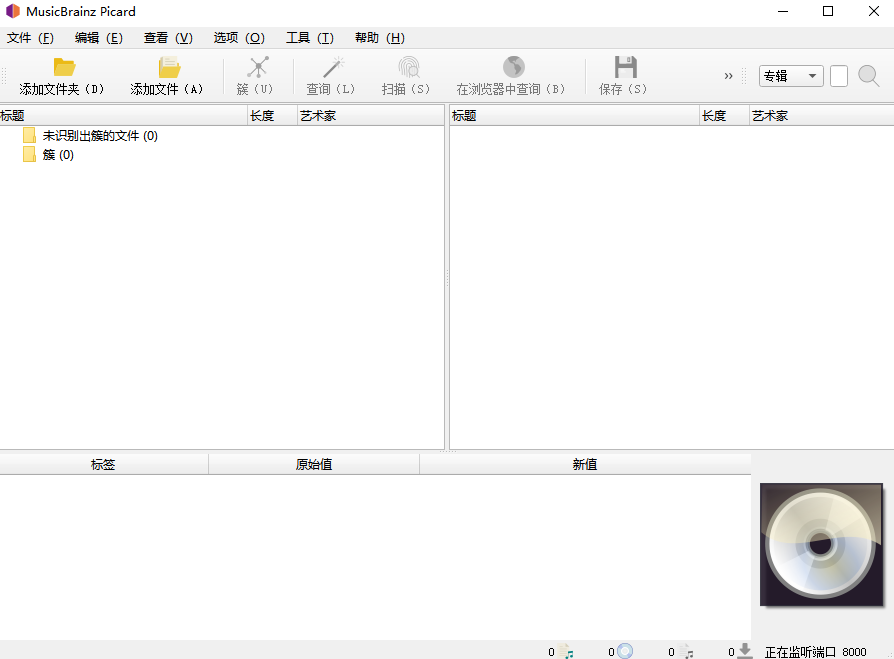This screenshot has height=659, width=894.
Task: Click the left panel 艺术家 column header
Action: click(371, 116)
